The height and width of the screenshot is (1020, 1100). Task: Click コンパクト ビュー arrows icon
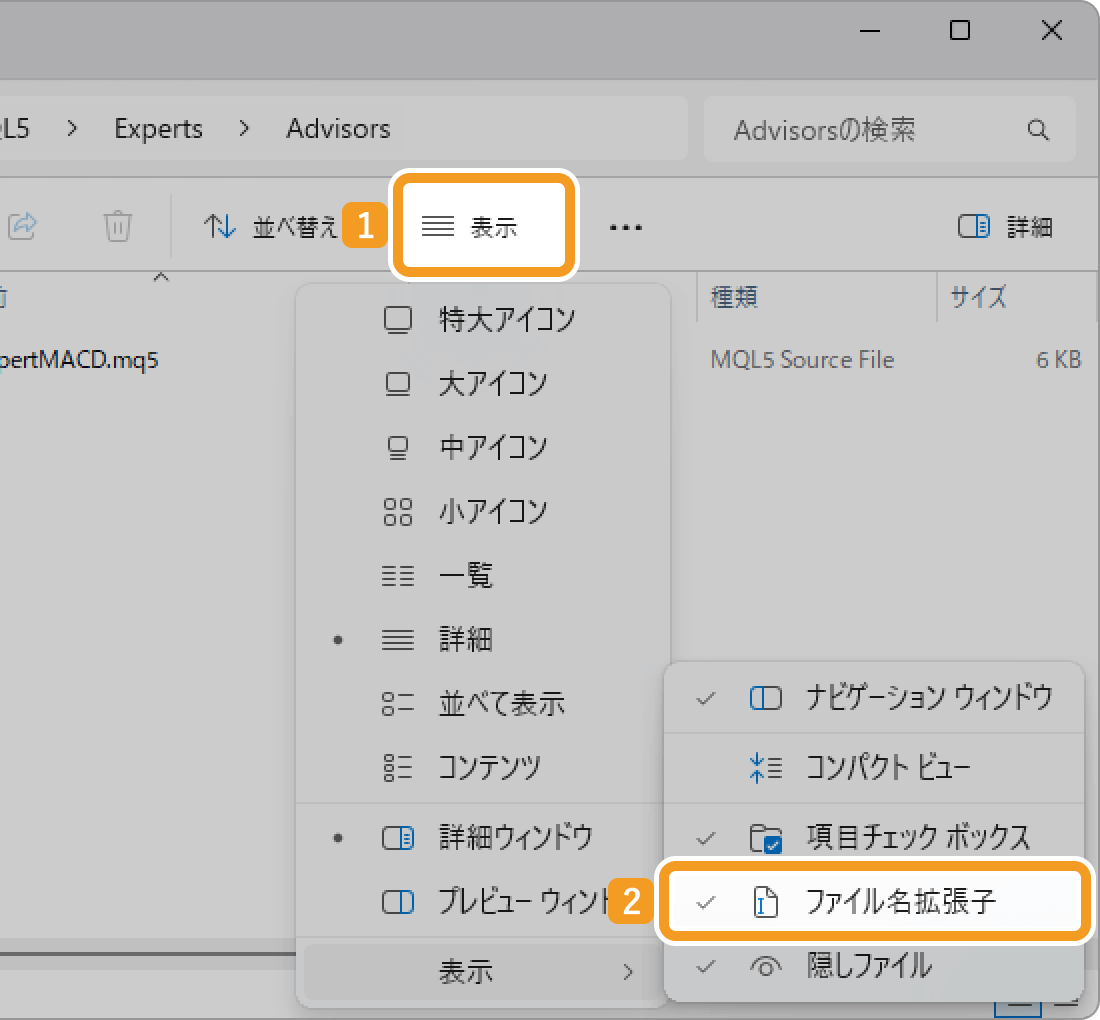pos(765,767)
